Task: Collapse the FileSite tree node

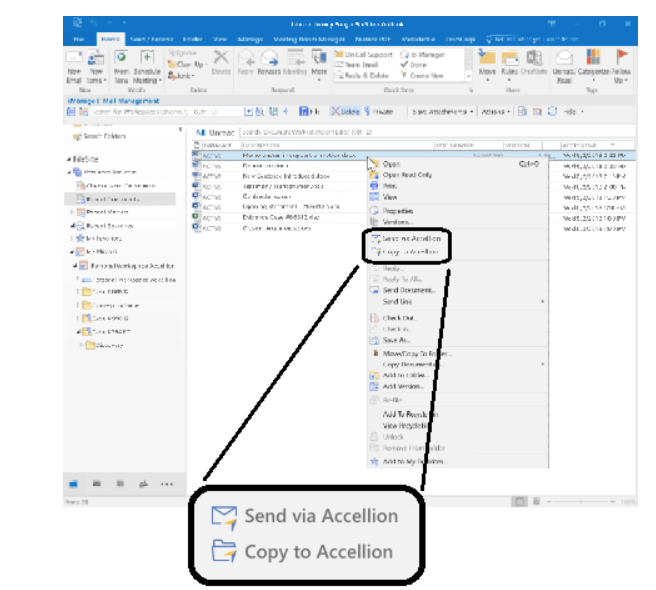Action: point(69,159)
